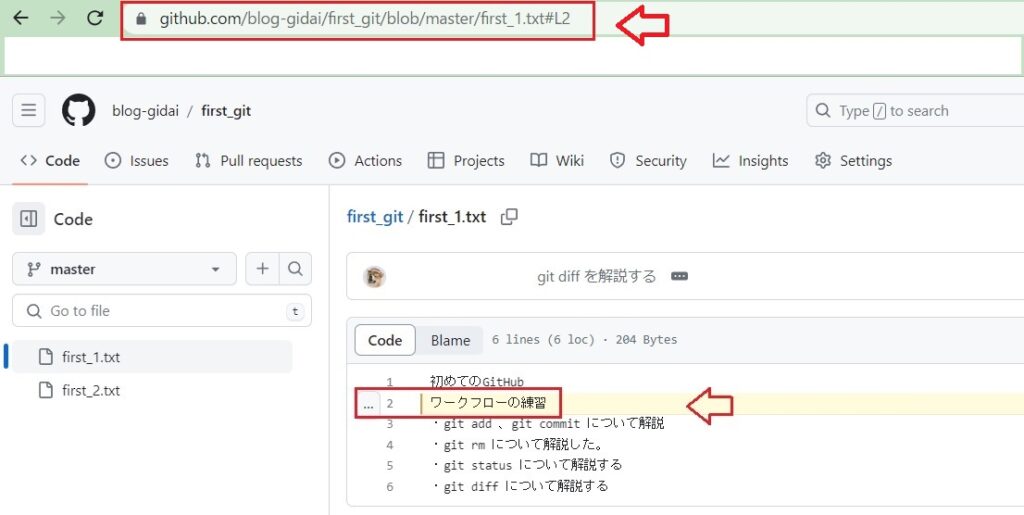Open the master branch dropdown
Viewport: 1024px width, 515px height.
[124, 269]
